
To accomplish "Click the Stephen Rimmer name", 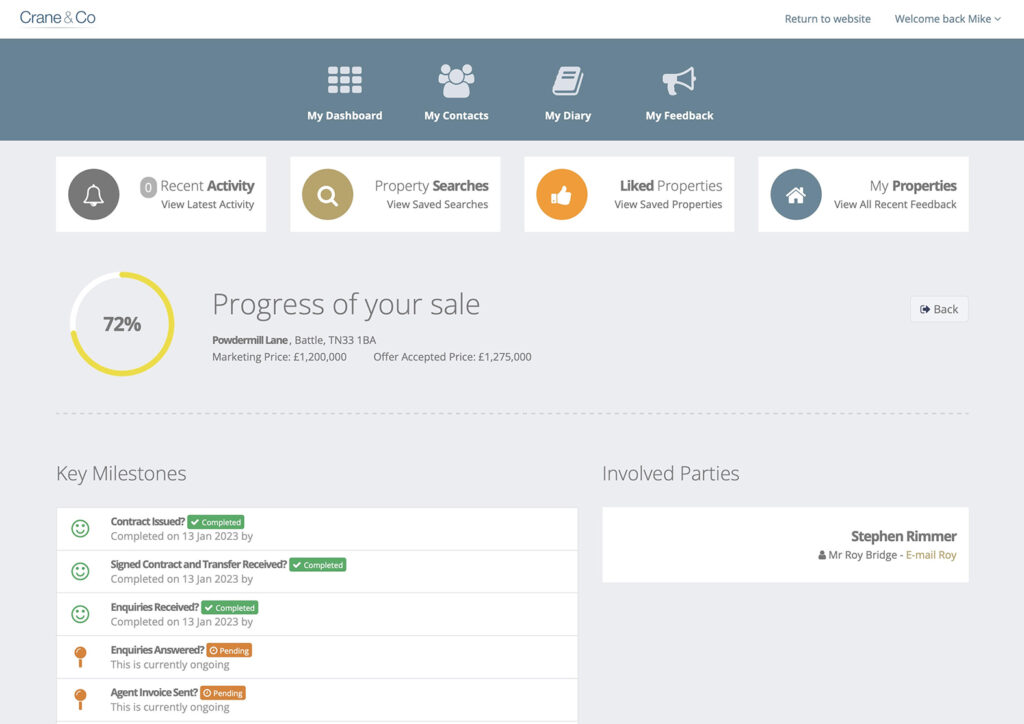I will point(904,536).
